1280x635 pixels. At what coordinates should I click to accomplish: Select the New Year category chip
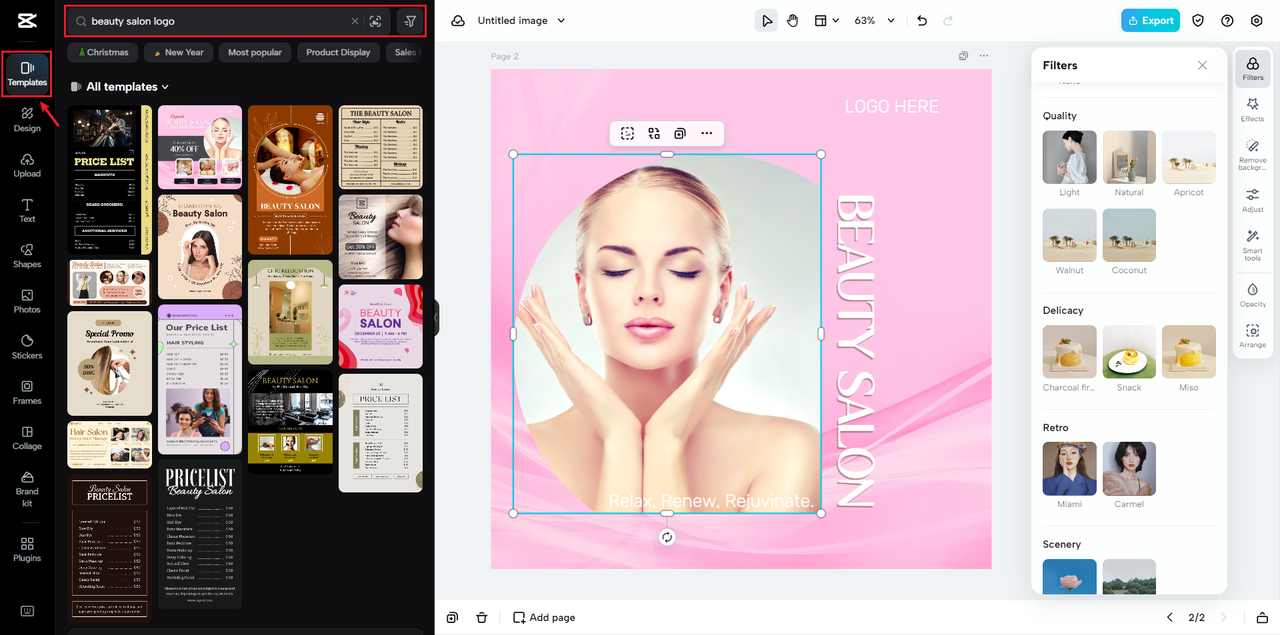[178, 52]
